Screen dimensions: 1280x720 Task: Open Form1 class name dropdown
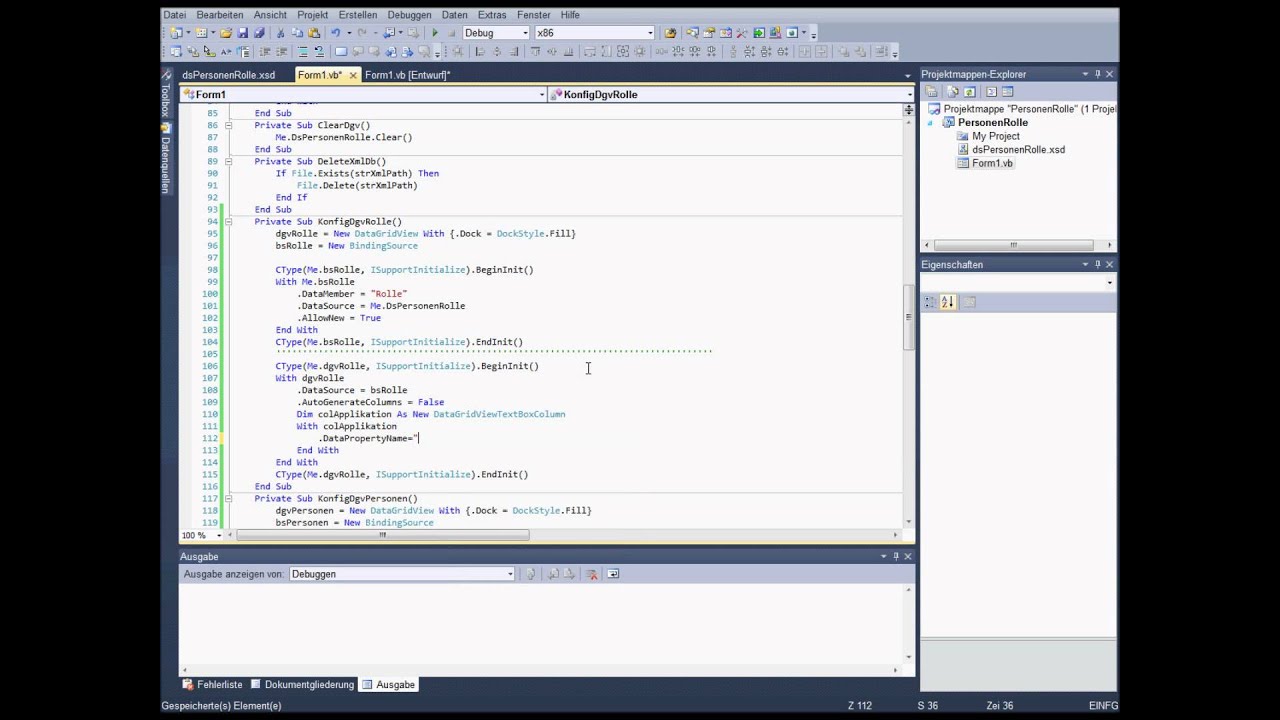click(542, 94)
